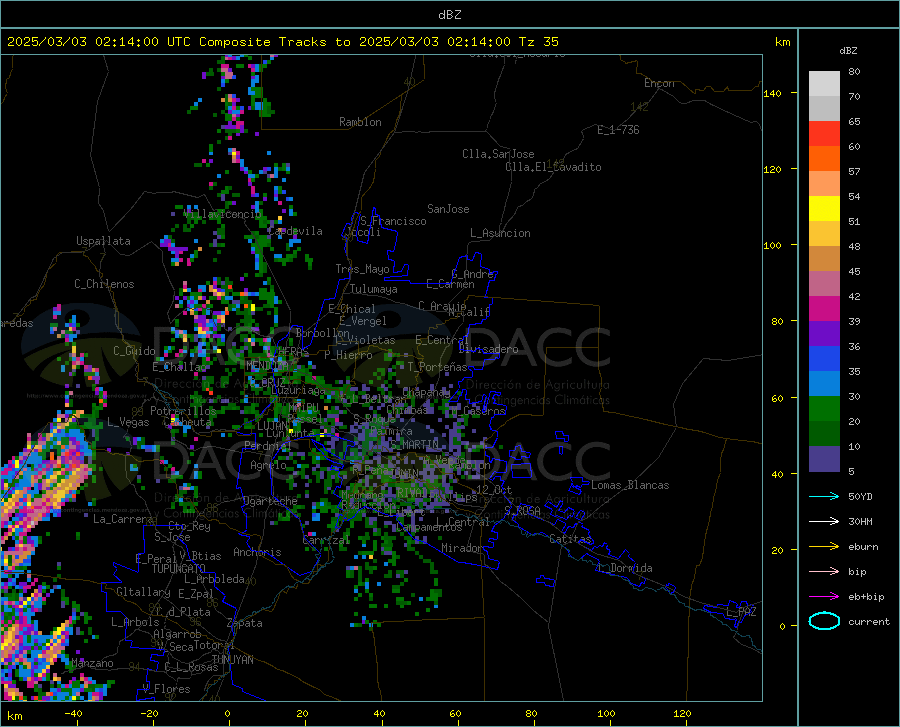Viewport: 900px width, 727px height.
Task: Click the L_Vegas map label
Action: coord(128,422)
